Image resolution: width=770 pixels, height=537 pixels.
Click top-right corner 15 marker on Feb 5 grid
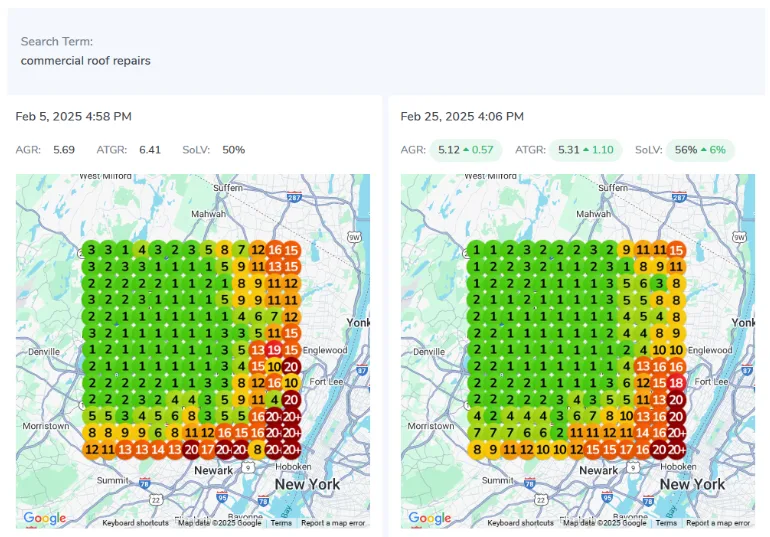point(291,250)
